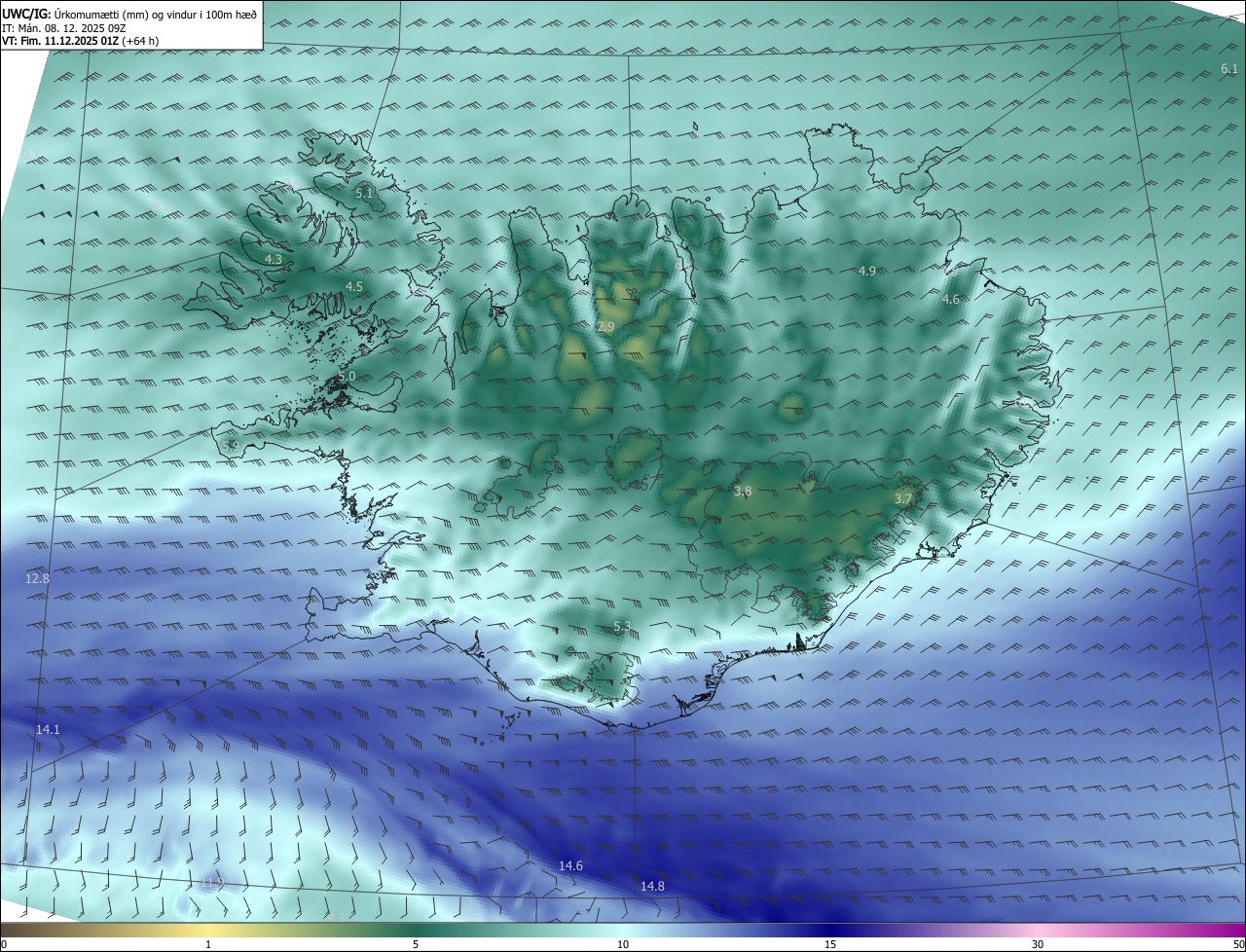1246x952 pixels.
Task: Click the '4.9' value label
Action: tap(867, 271)
